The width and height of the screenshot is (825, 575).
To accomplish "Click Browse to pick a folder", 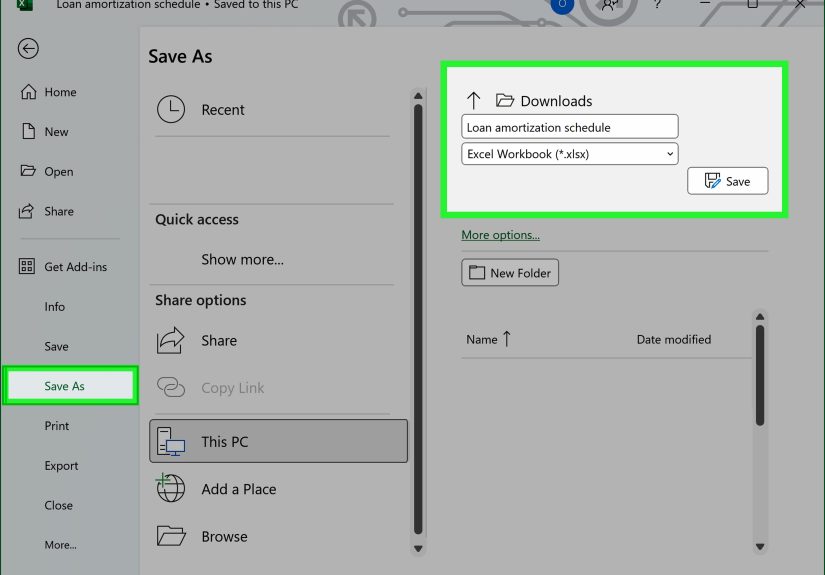I will (x=224, y=537).
